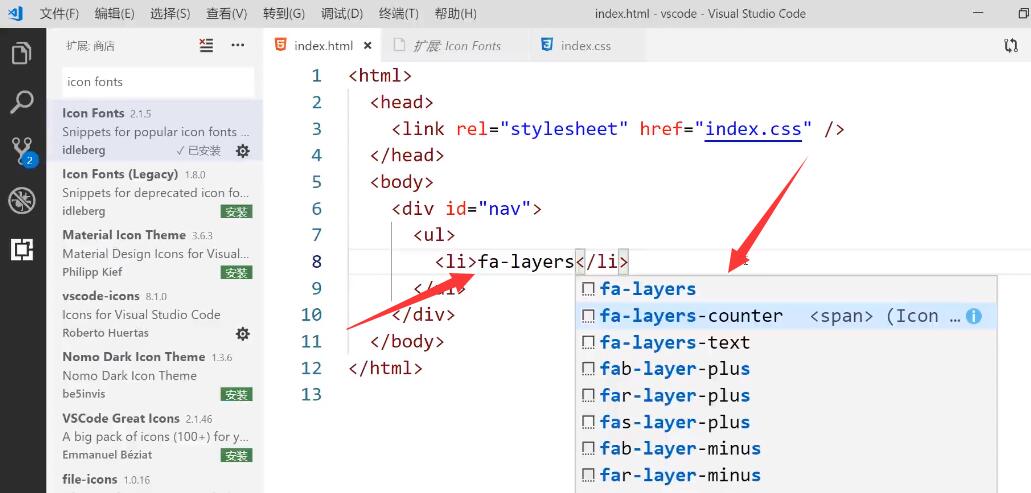The height and width of the screenshot is (493, 1031).
Task: Open the 选择(S) menu
Action: point(170,13)
